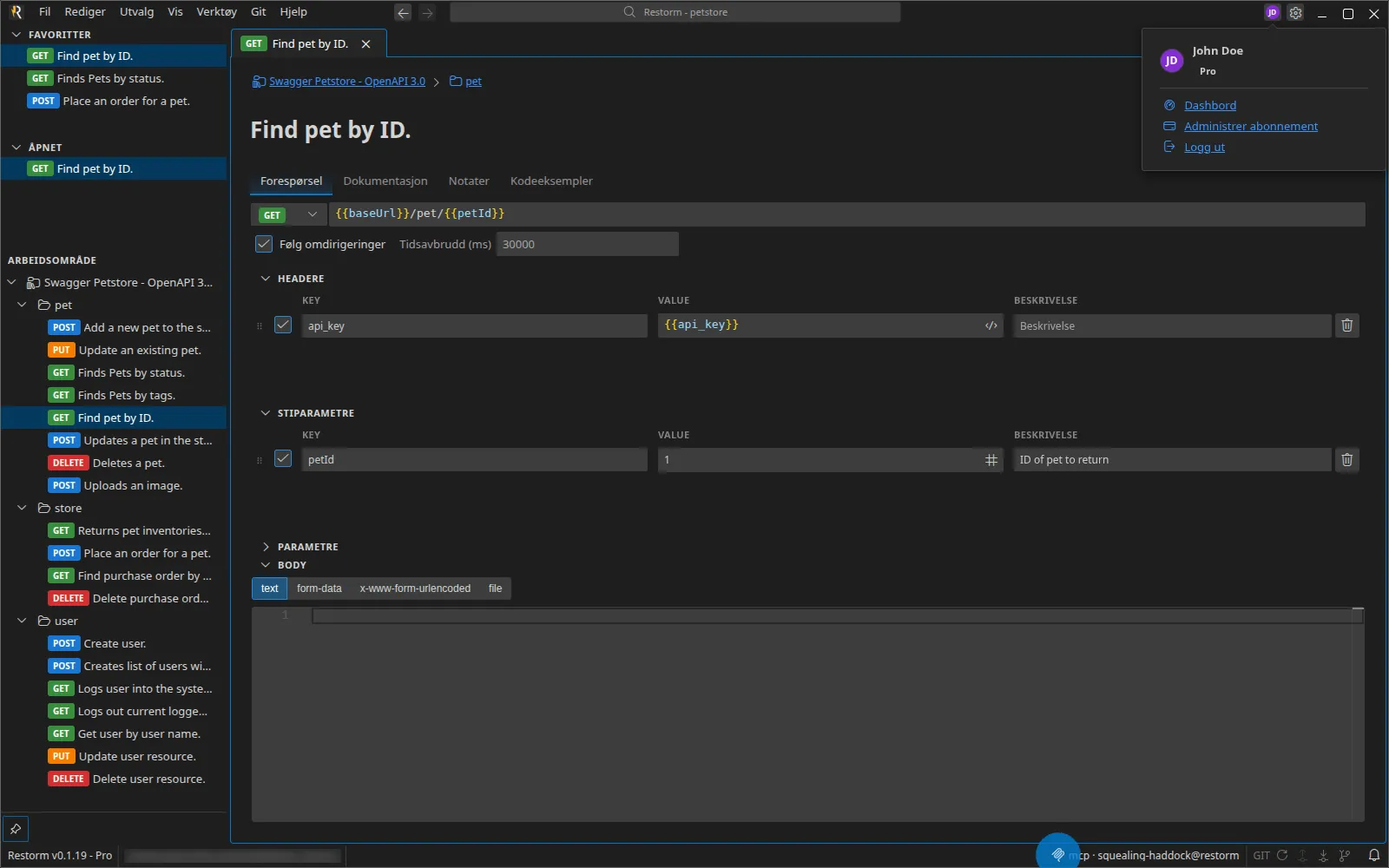The height and width of the screenshot is (868, 1389).
Task: Click the git push up-arrow icon
Action: coord(1302,855)
